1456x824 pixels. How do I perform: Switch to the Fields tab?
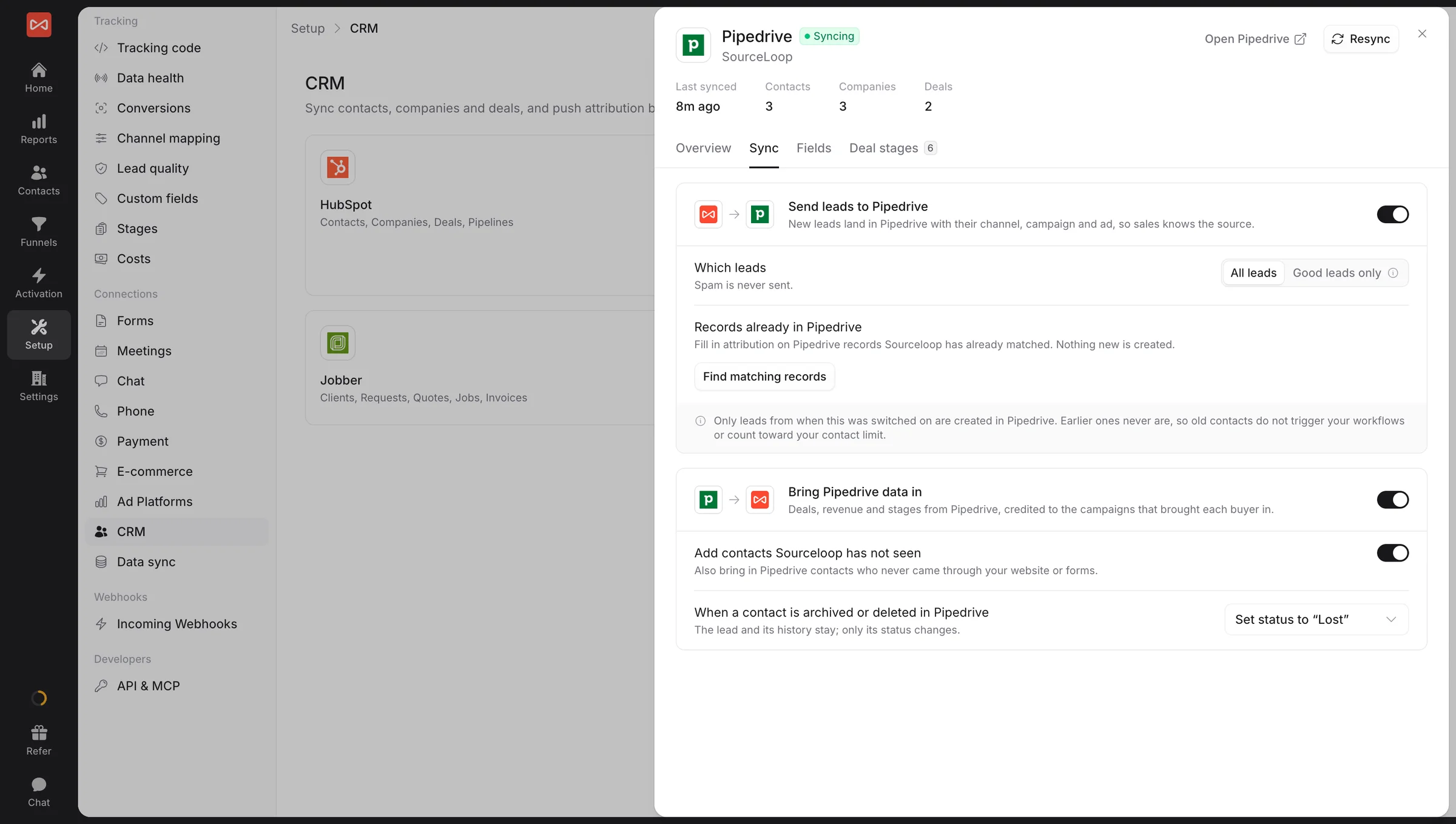[814, 148]
